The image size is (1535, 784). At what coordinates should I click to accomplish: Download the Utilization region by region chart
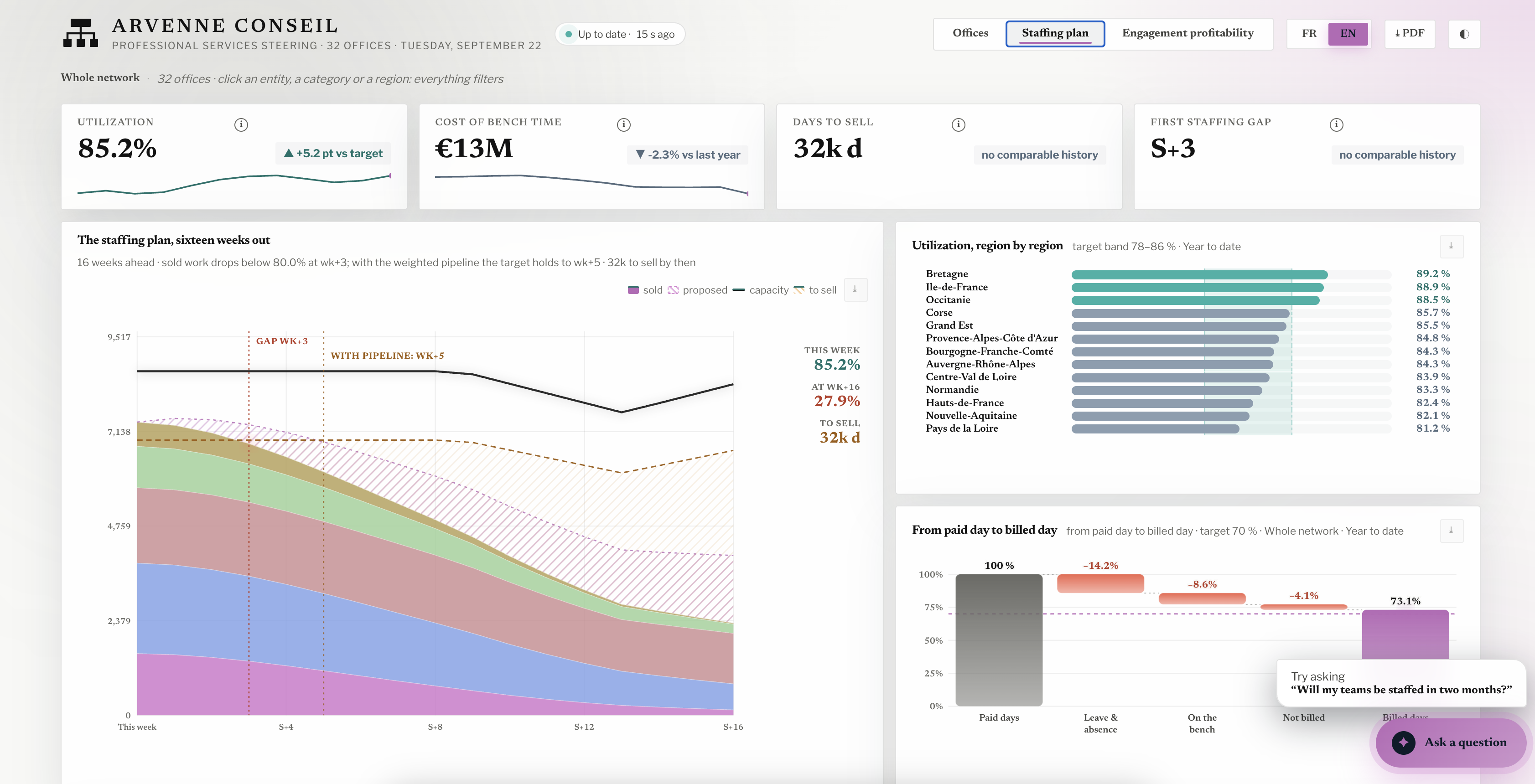[1452, 246]
